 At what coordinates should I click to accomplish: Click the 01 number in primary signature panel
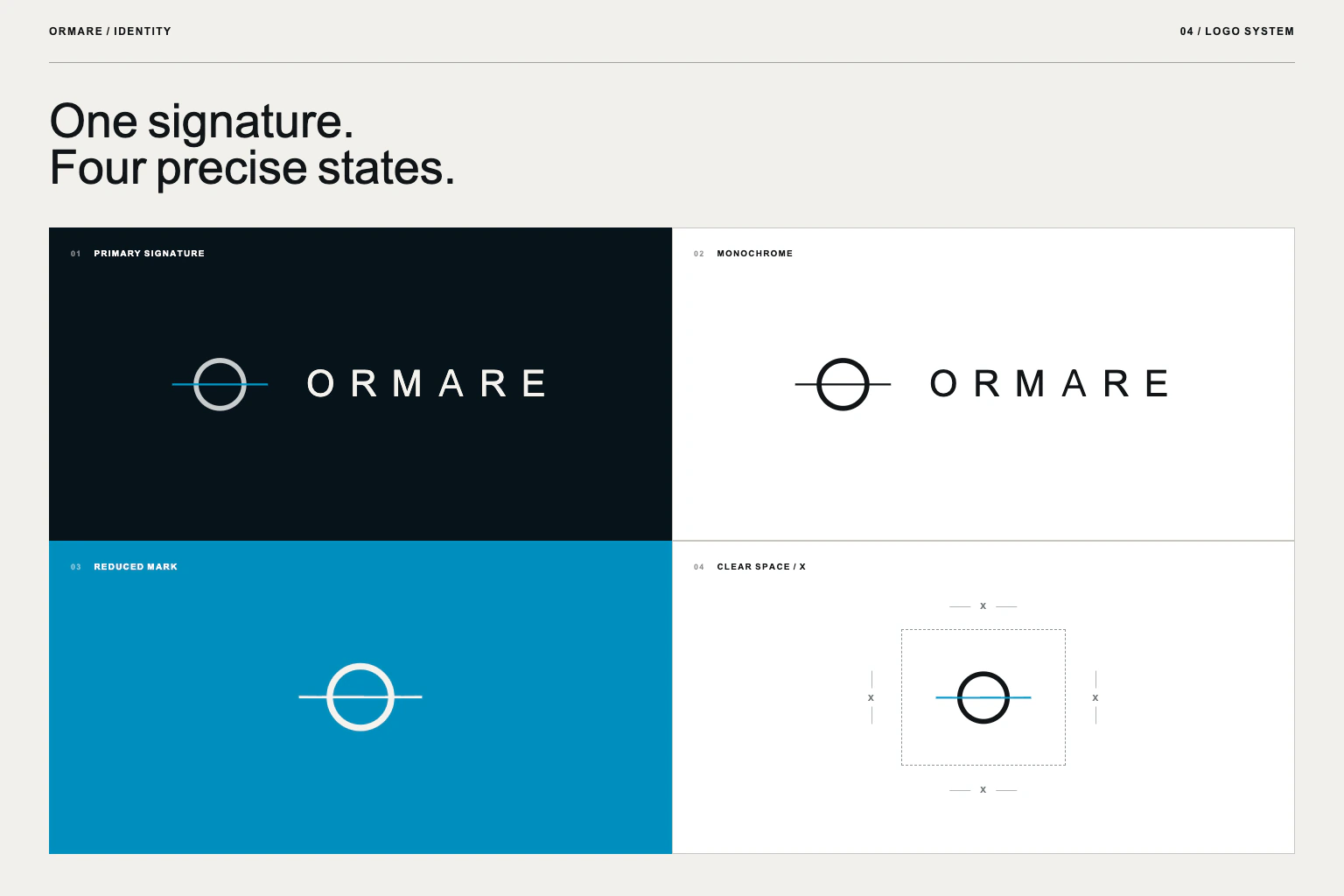tap(76, 254)
